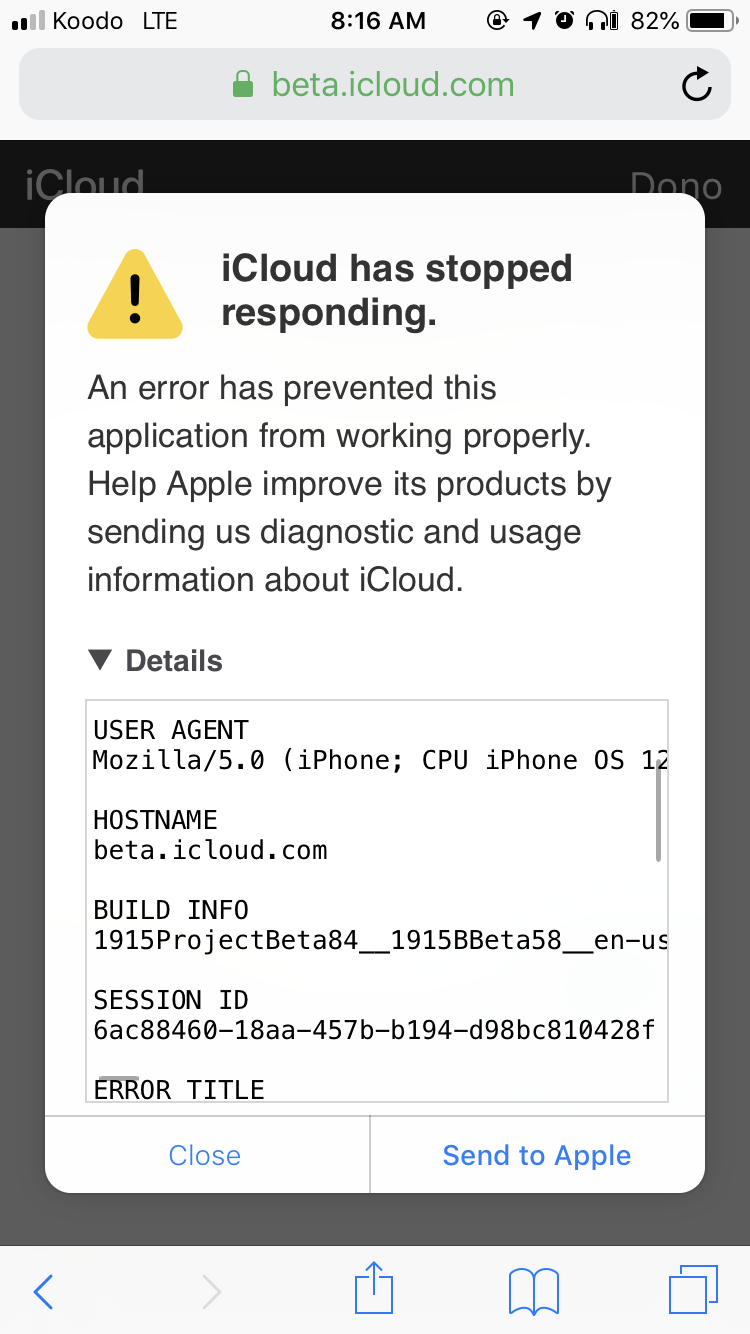
Task: Open the Safari share sheet icon
Action: 374,1288
